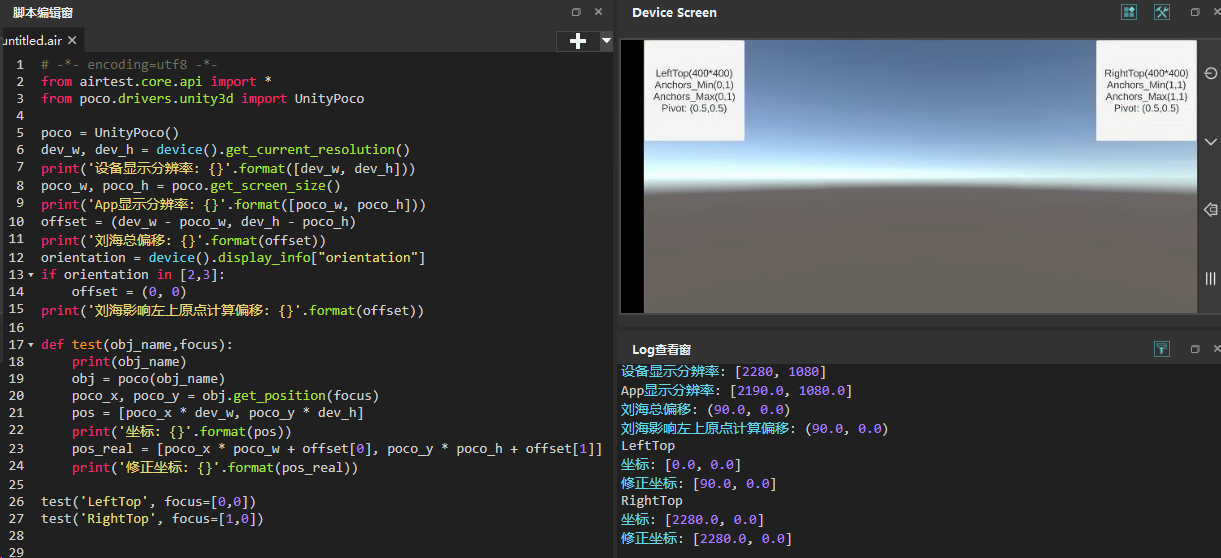Float the 脚本编辑窗 panel
1221x558 pixels.
click(x=576, y=12)
